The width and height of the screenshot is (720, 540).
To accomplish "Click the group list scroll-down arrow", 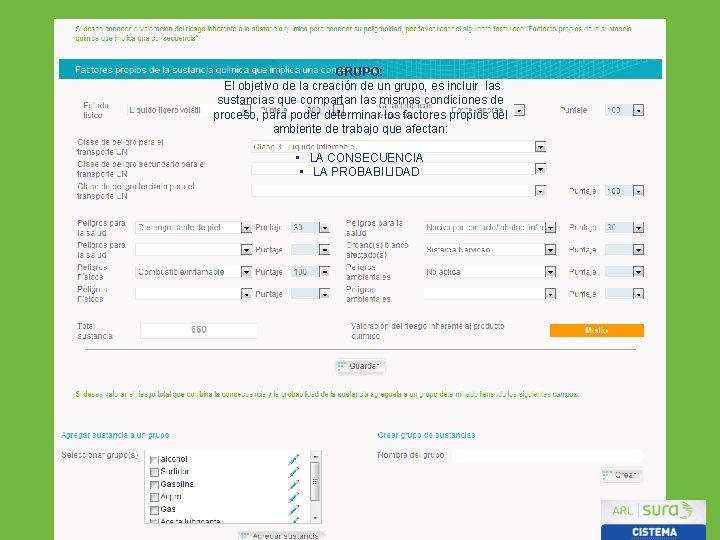I will point(315,518).
